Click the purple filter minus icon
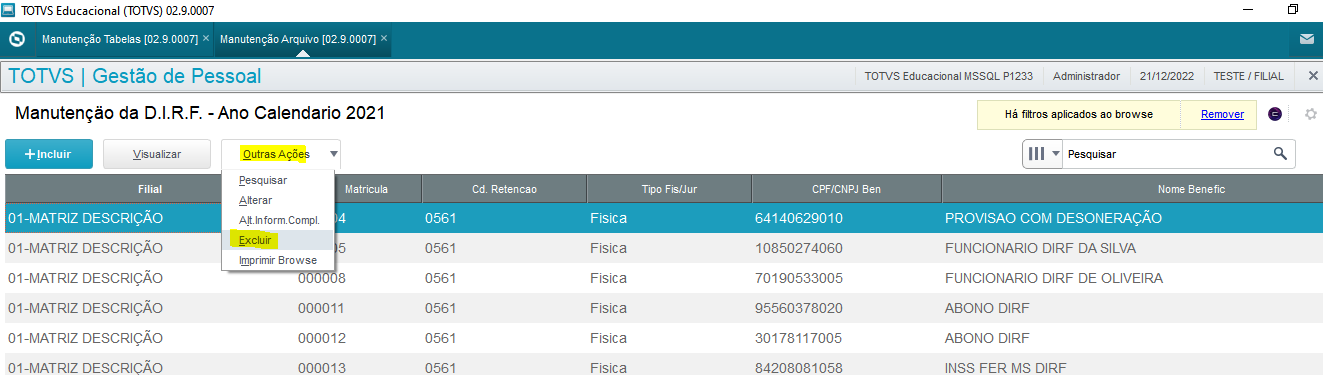Viewport: 1323px width, 375px height. (1275, 114)
